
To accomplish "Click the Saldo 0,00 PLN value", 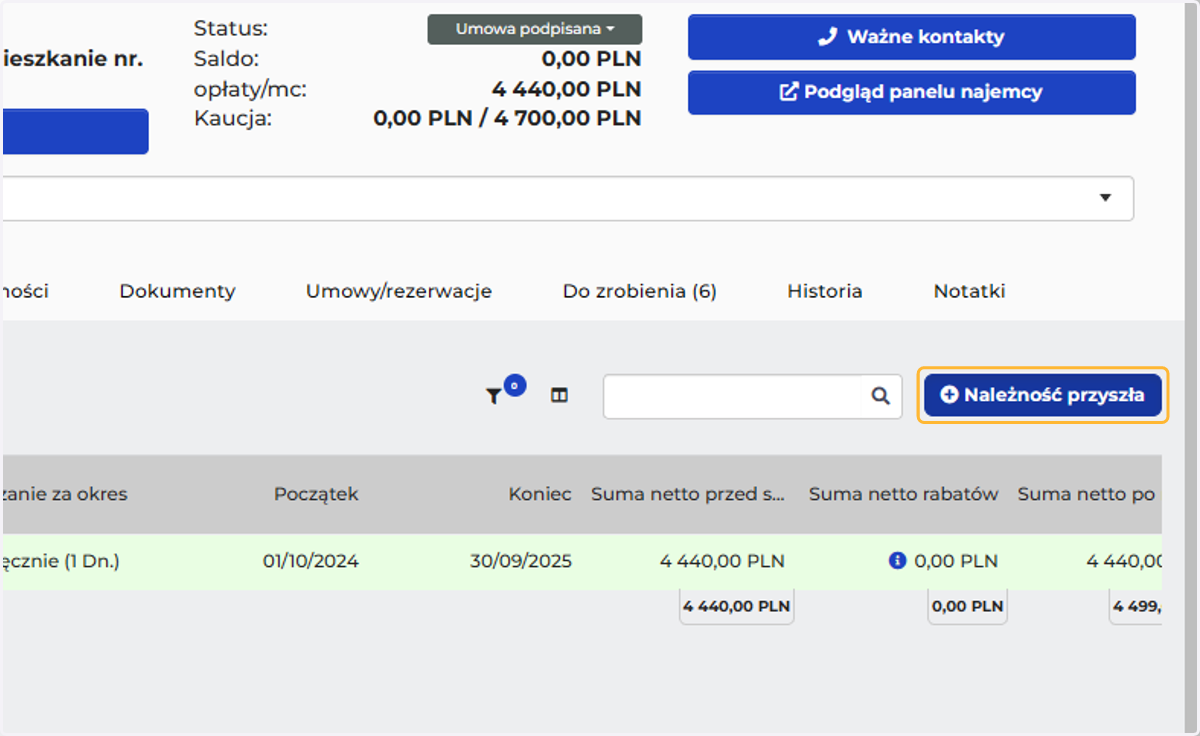I will point(591,59).
